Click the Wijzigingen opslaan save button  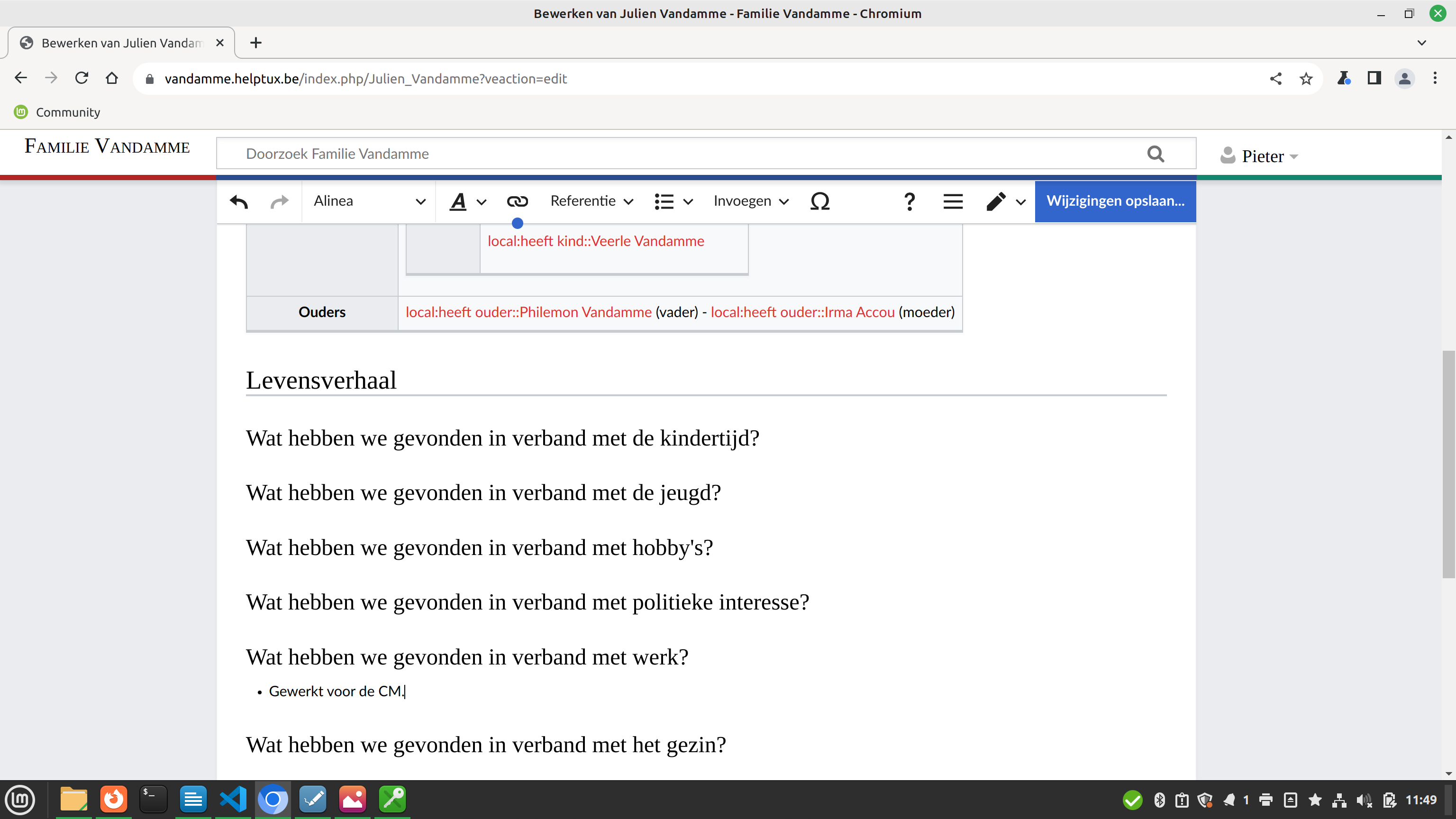(1114, 201)
